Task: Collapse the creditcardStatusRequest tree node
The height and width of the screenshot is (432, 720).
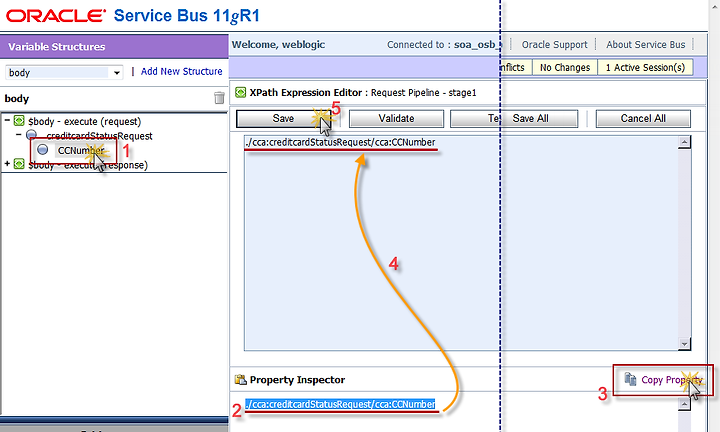Action: tap(18, 135)
